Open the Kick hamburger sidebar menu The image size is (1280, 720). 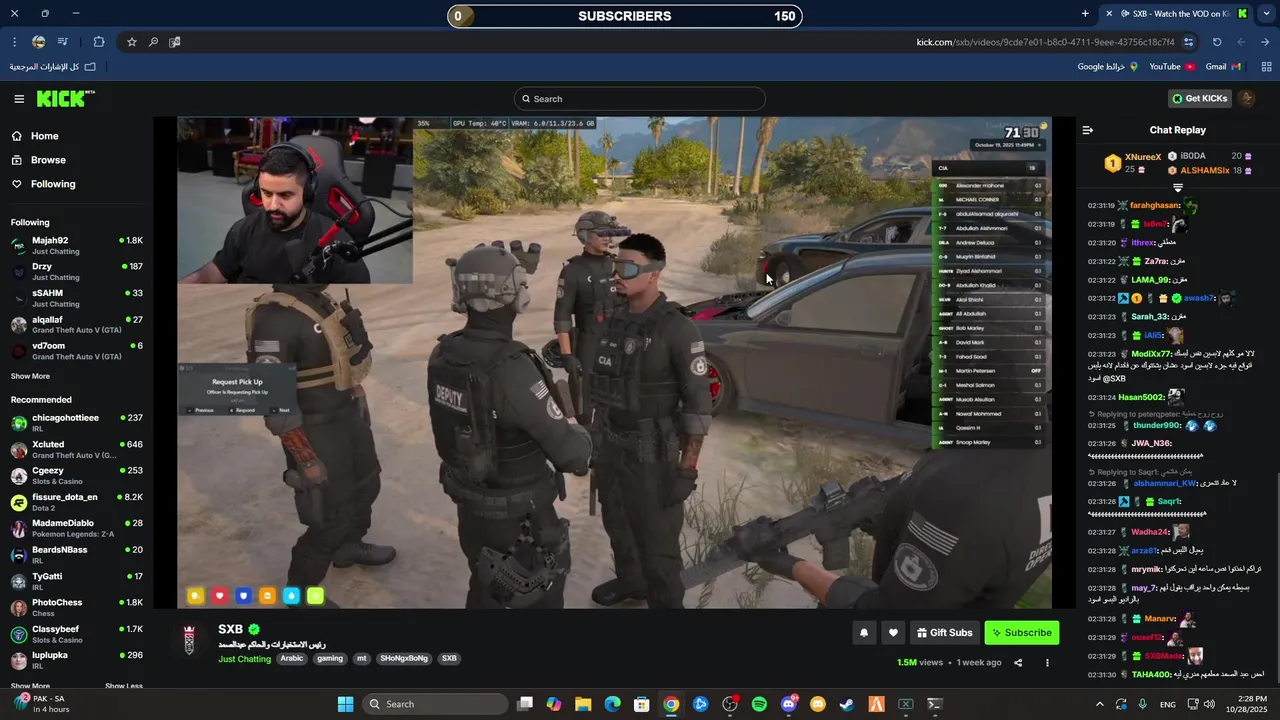[x=19, y=98]
